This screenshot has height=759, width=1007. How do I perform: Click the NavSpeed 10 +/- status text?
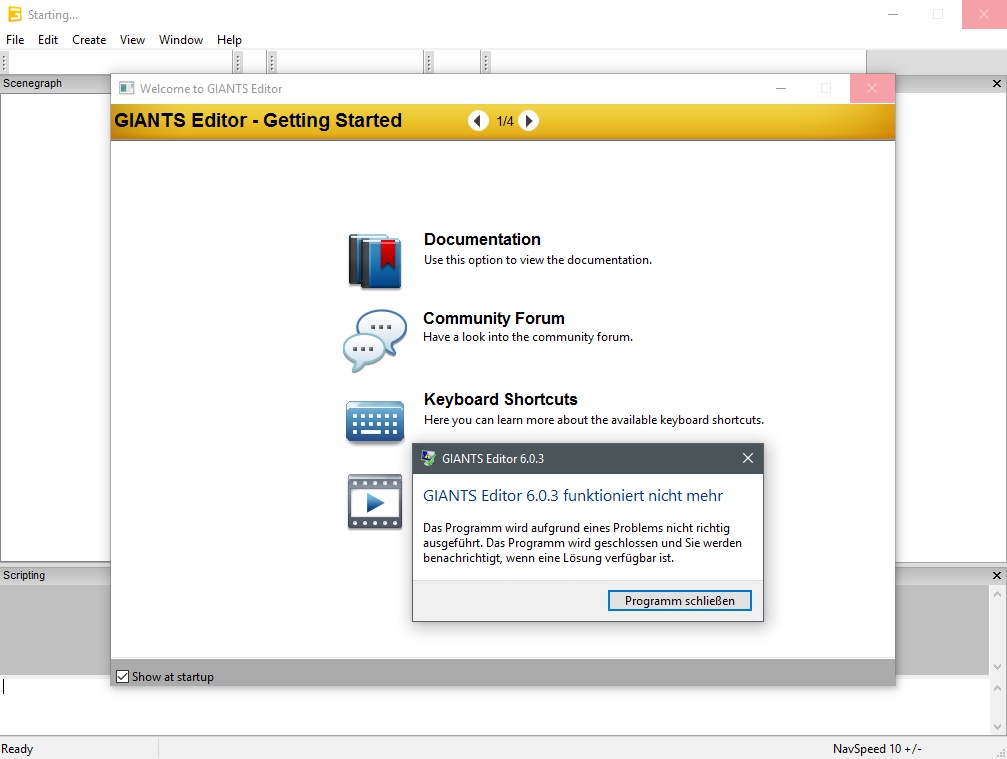tap(877, 749)
